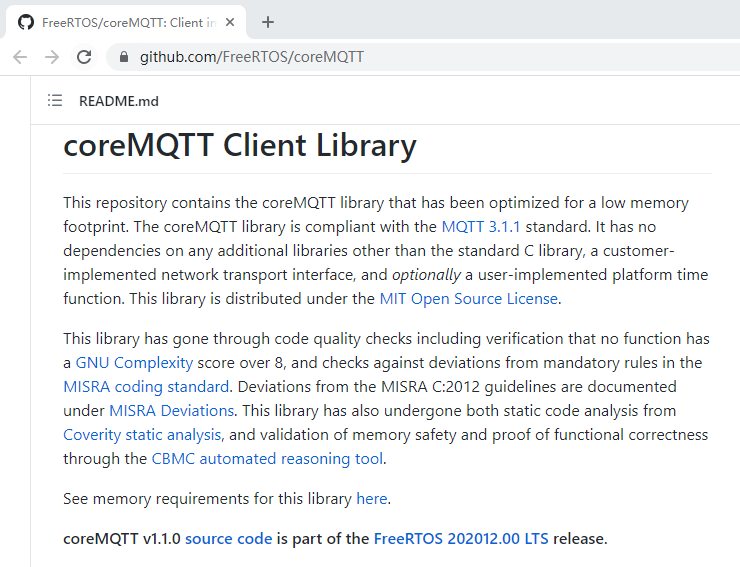Image resolution: width=740 pixels, height=567 pixels.
Task: Reload the page with refresh icon
Action: coord(84,57)
